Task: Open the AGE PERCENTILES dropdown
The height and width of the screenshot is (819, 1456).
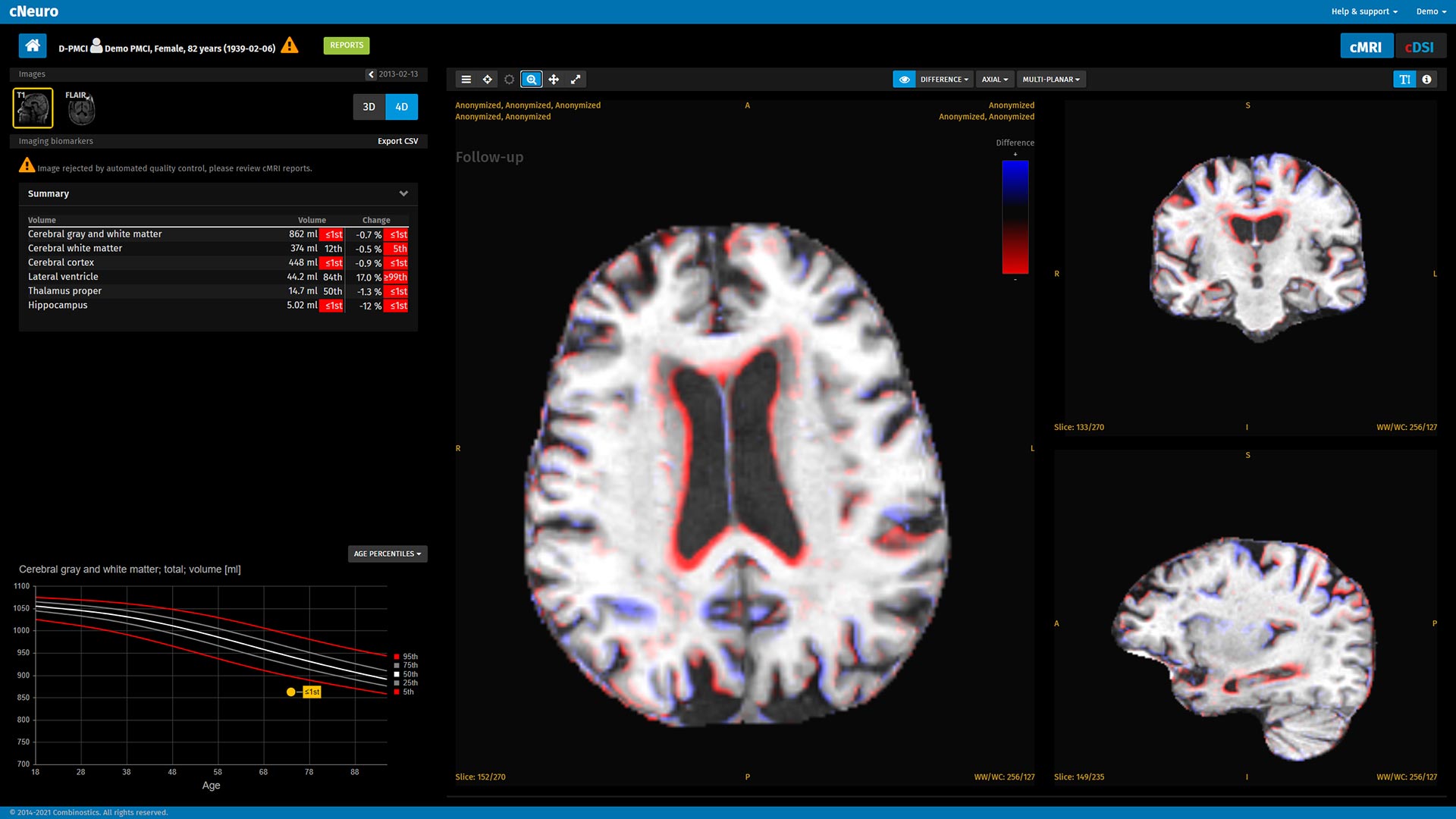Action: (387, 554)
